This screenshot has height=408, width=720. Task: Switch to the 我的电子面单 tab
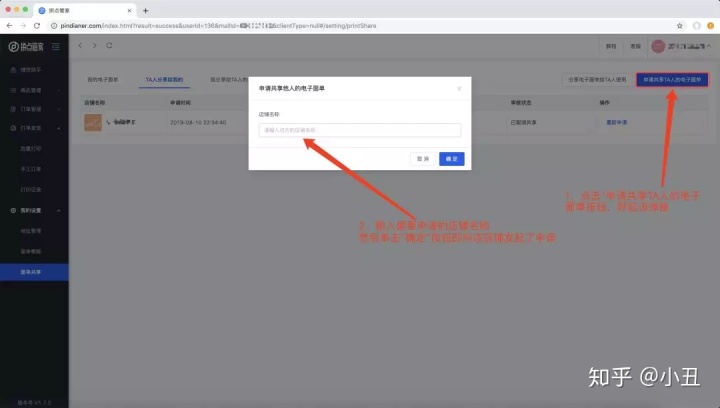(102, 79)
